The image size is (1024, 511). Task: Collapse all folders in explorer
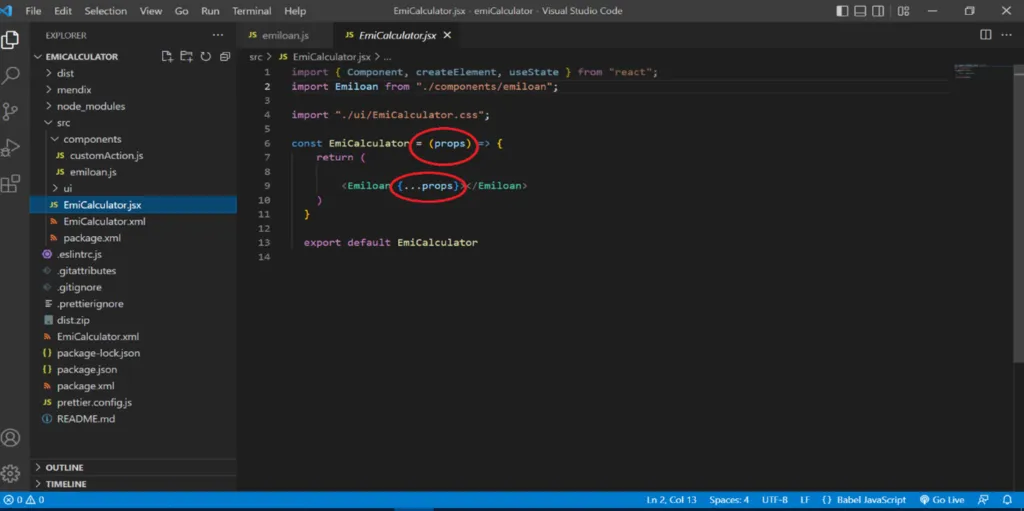pos(225,56)
